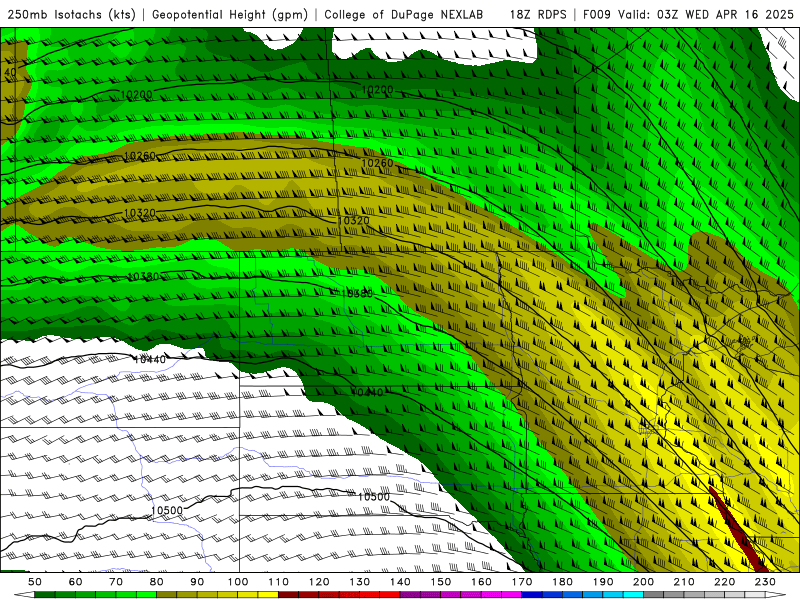Select the 200 legend value

coord(643,582)
